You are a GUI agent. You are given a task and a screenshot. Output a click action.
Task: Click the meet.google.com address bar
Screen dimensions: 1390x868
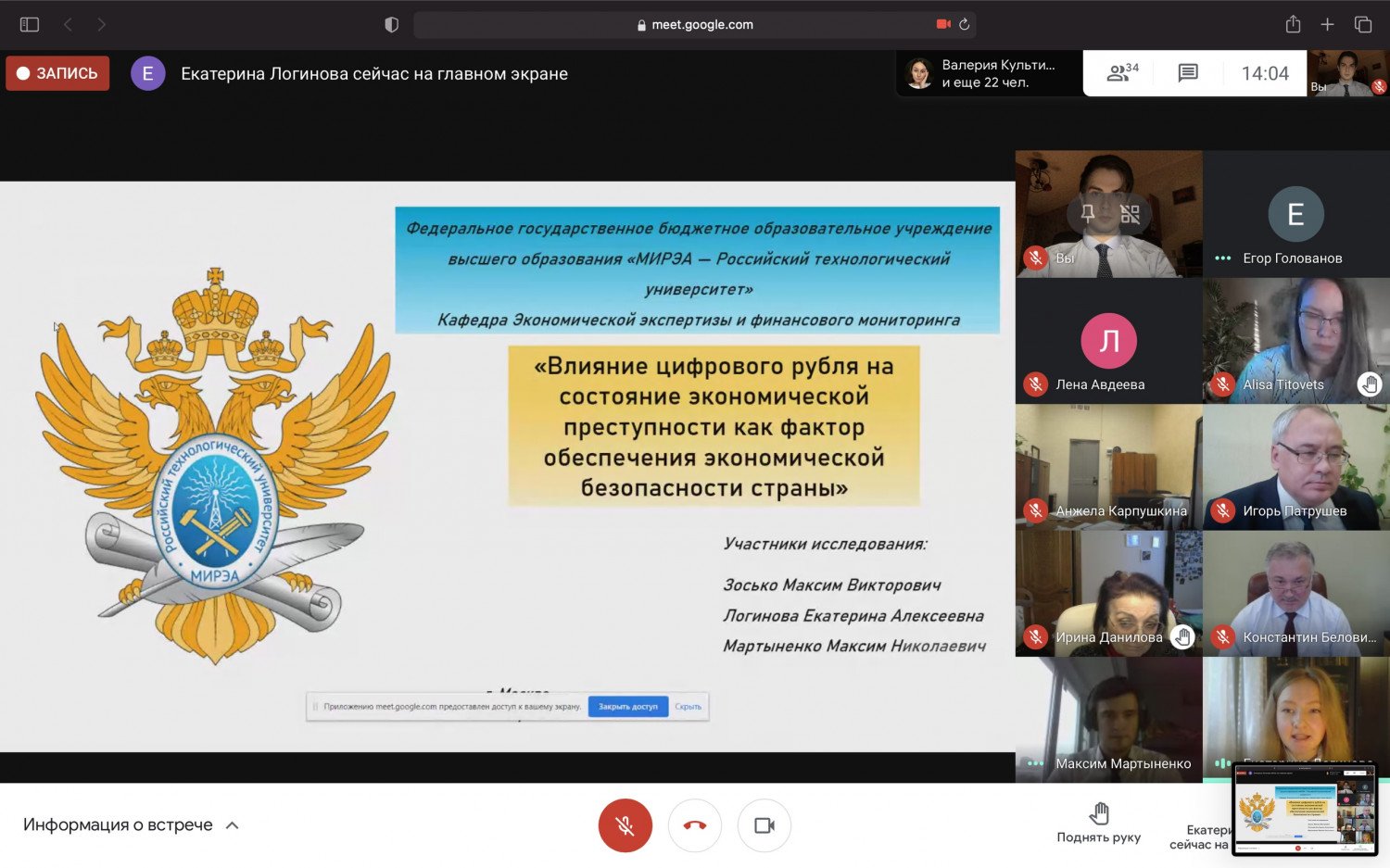(695, 25)
